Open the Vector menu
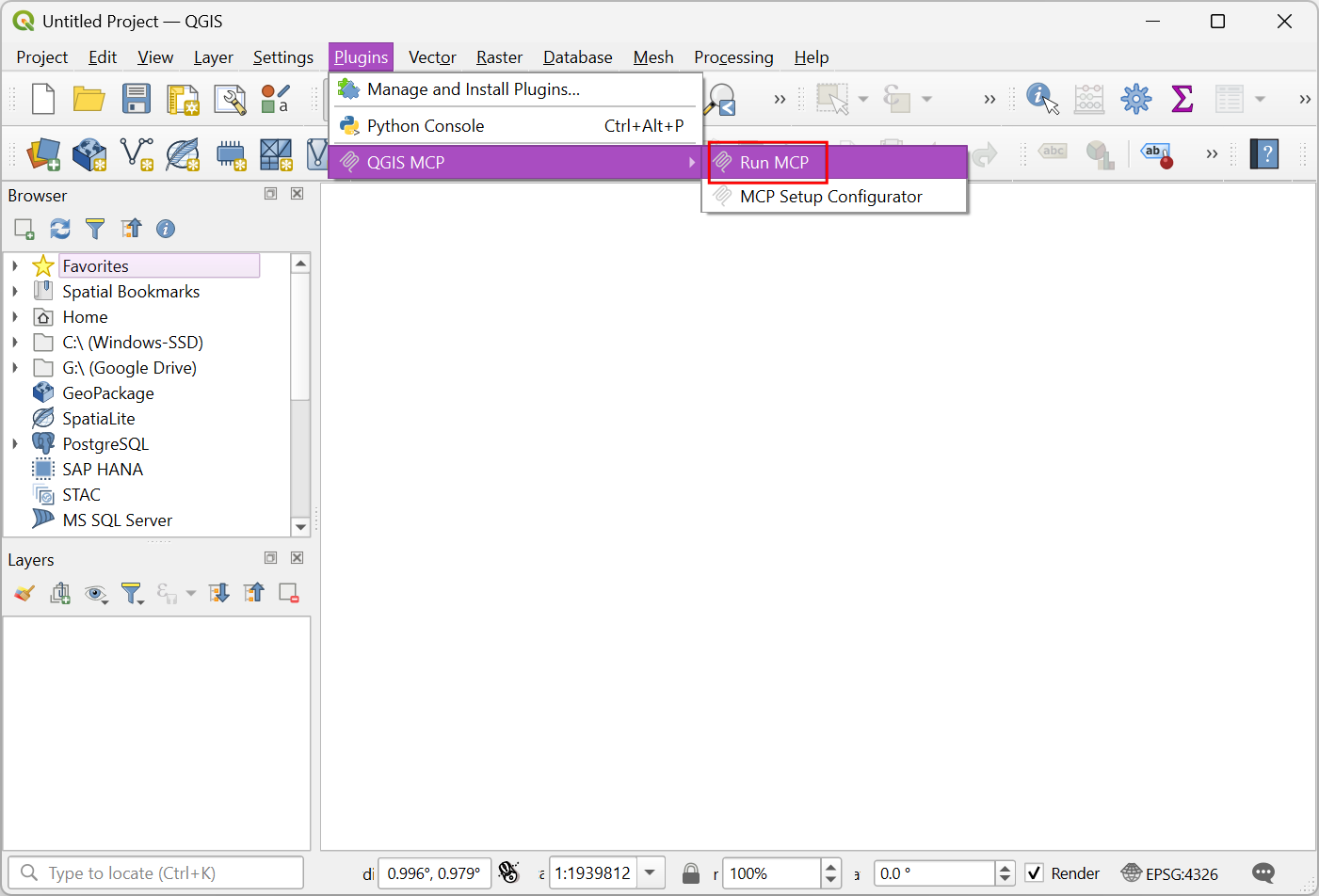 tap(432, 57)
